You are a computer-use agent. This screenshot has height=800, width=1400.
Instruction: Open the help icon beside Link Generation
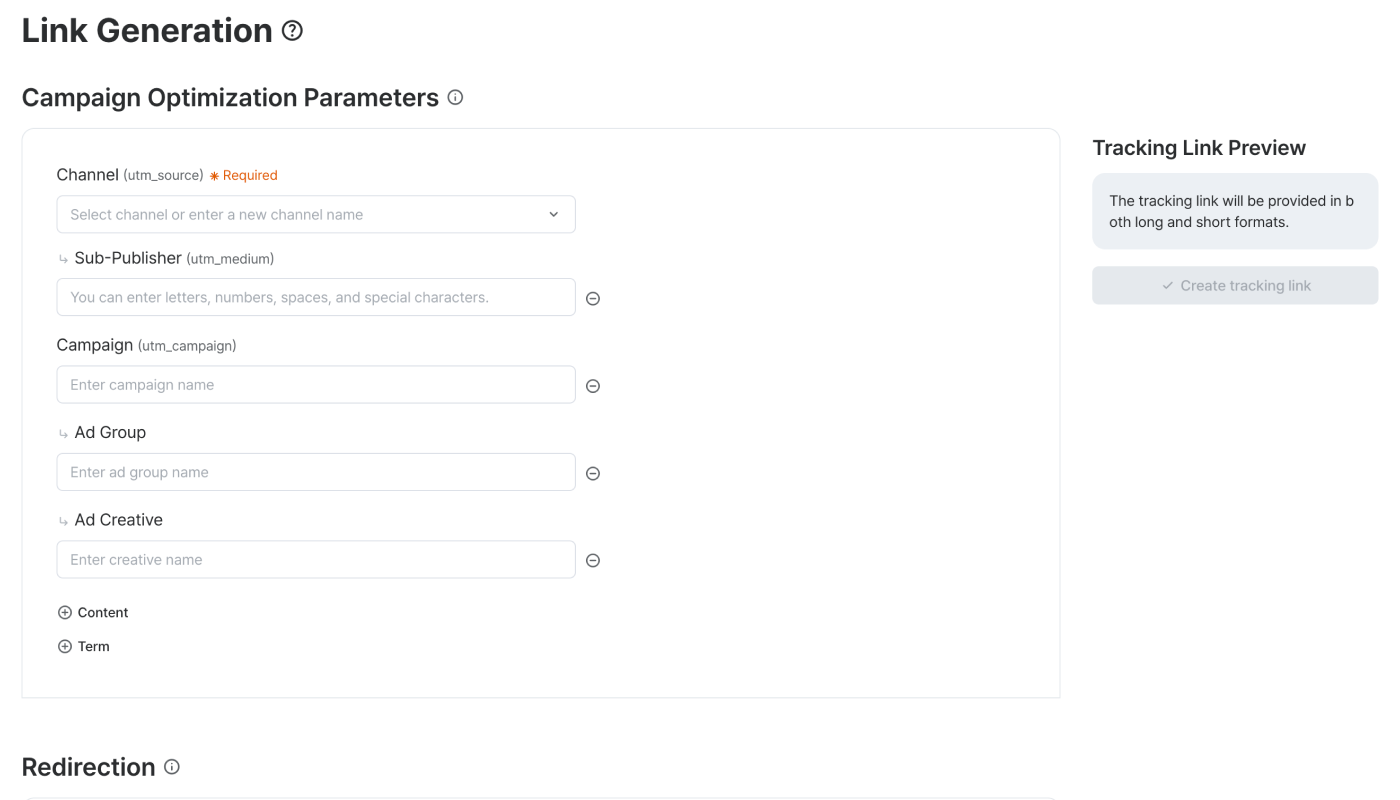[292, 31]
